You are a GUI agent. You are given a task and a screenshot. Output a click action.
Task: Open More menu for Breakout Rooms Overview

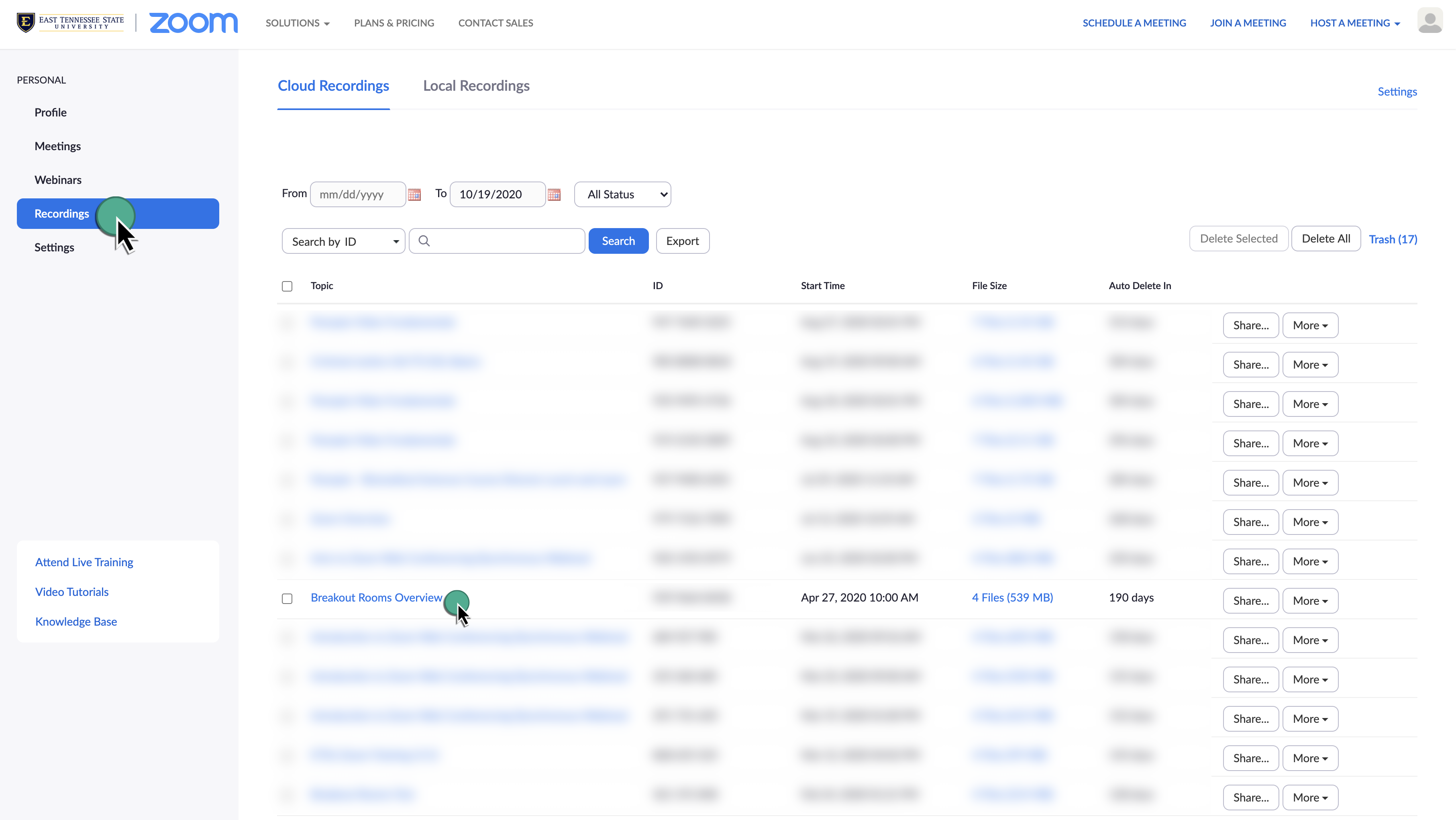1309,601
